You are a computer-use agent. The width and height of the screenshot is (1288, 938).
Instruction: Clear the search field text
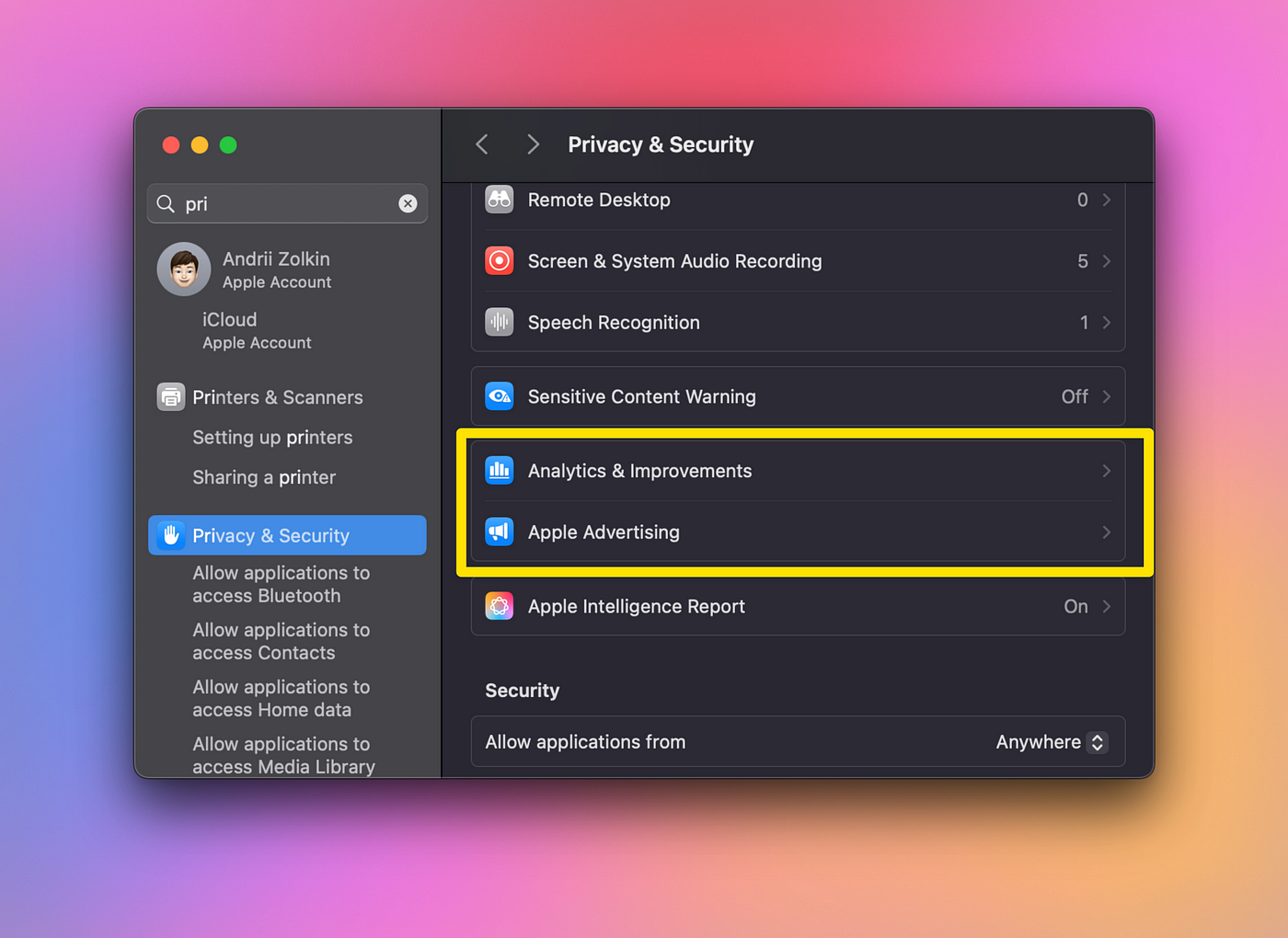408,203
